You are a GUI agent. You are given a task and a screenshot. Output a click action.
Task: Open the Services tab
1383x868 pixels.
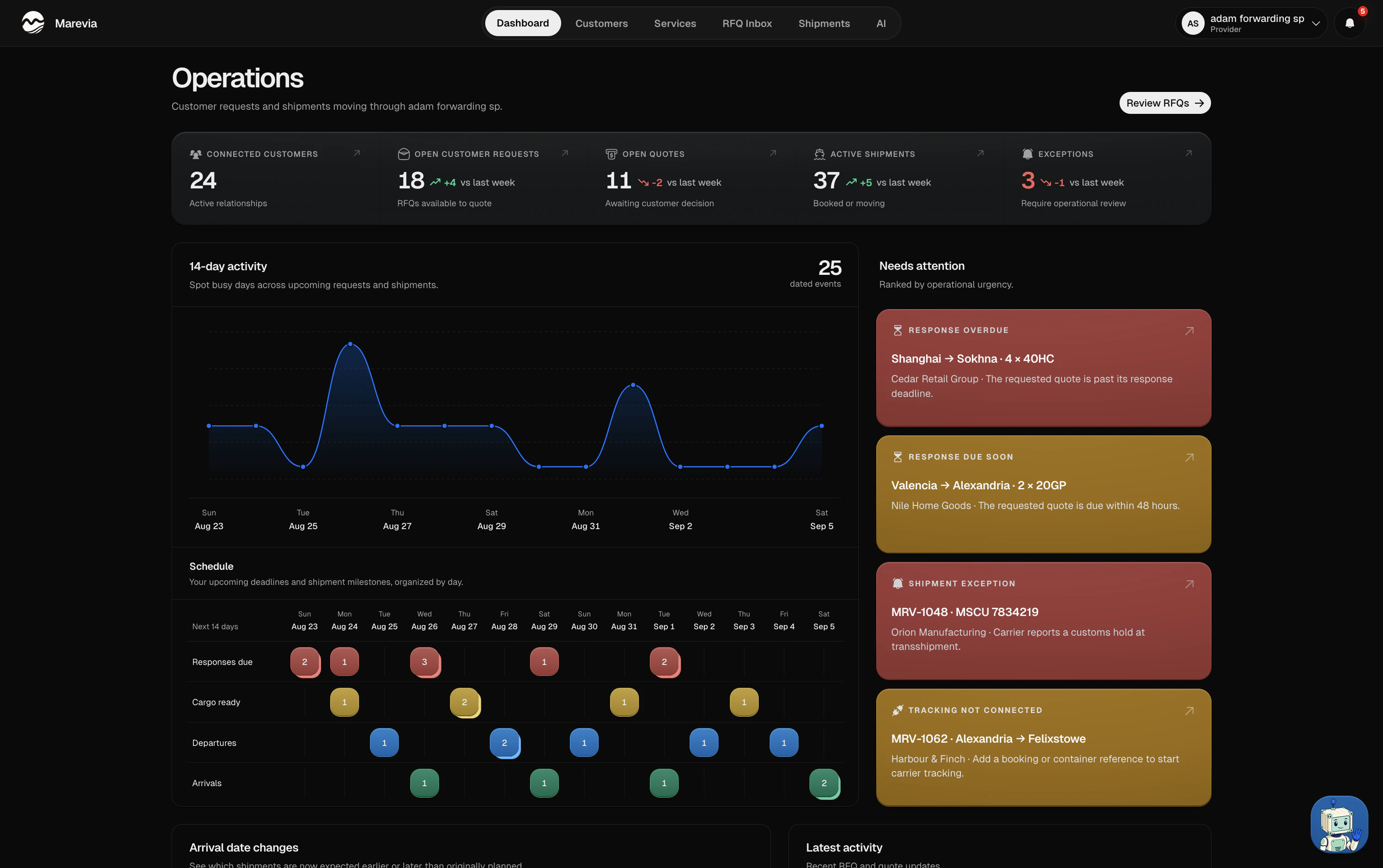click(x=675, y=23)
